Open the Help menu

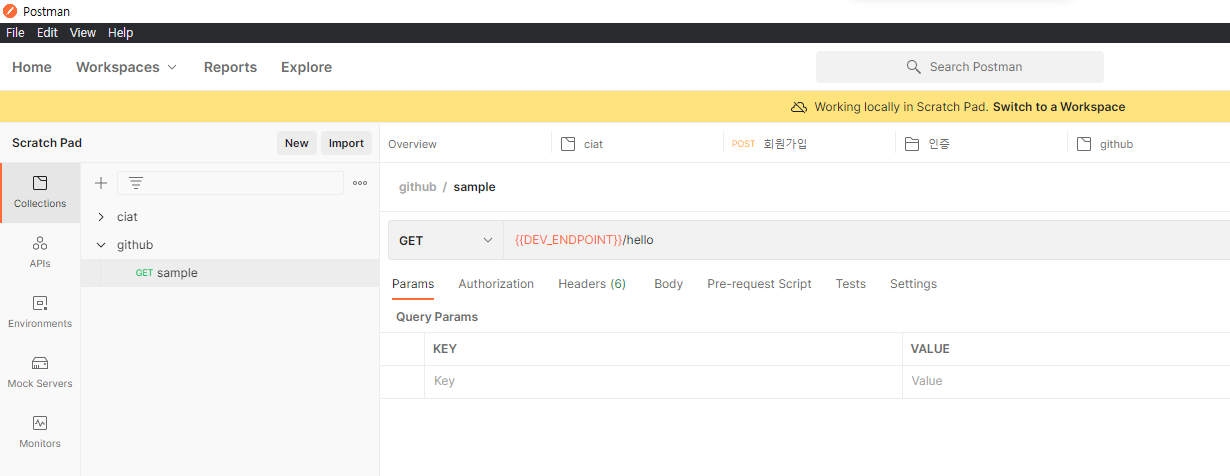[120, 33]
